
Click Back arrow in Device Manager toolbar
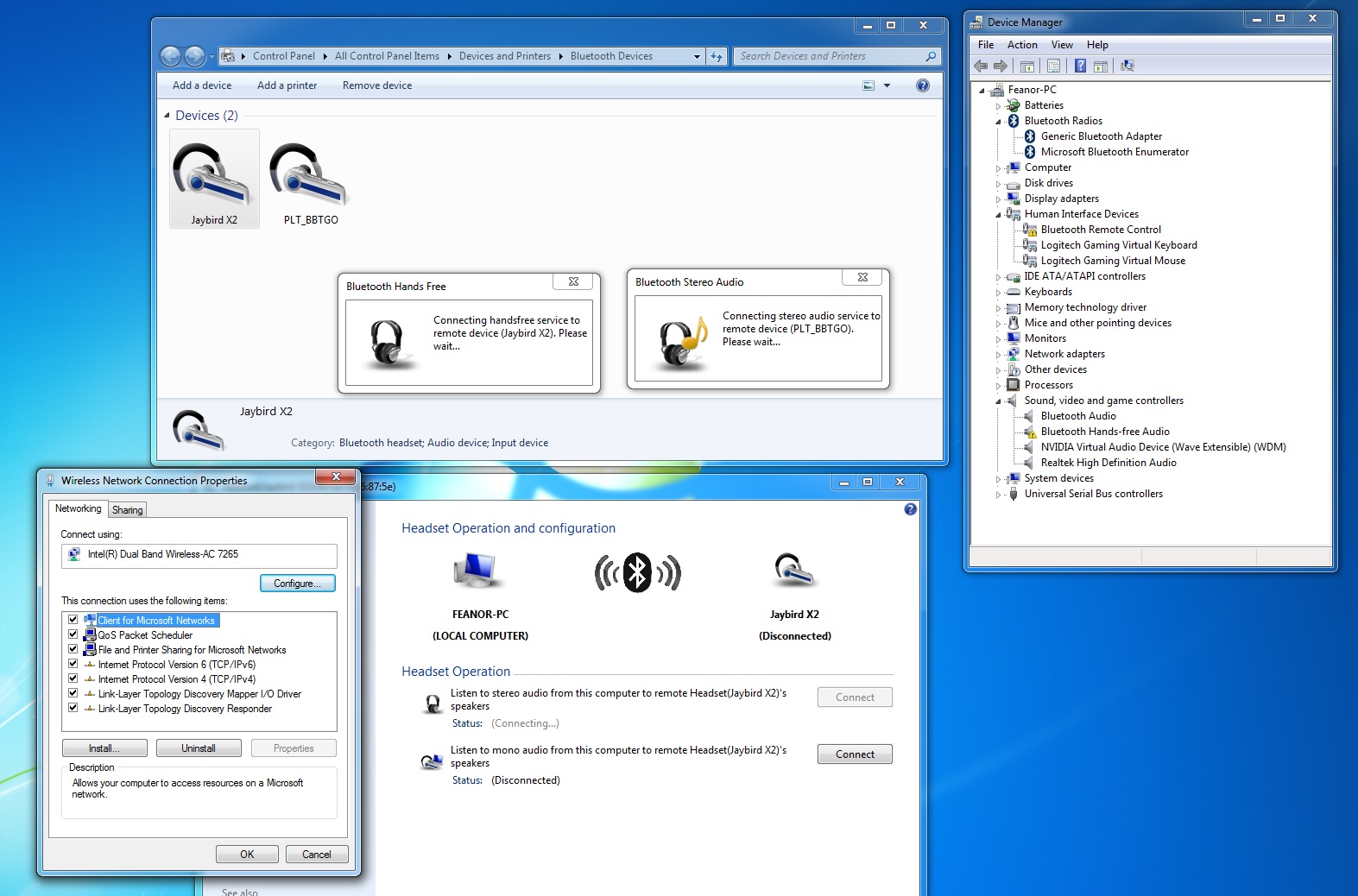click(981, 66)
